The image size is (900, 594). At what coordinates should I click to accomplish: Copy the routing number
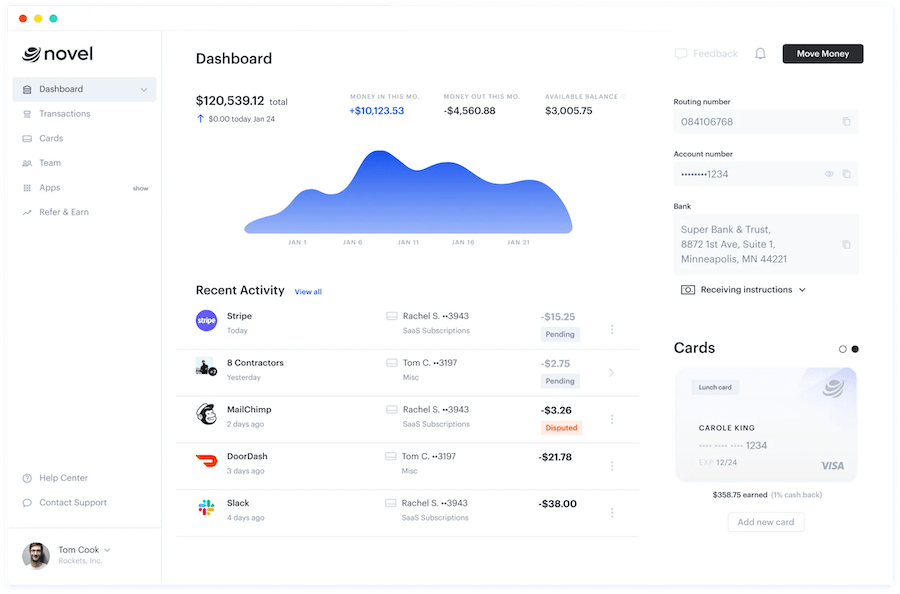[x=846, y=122]
